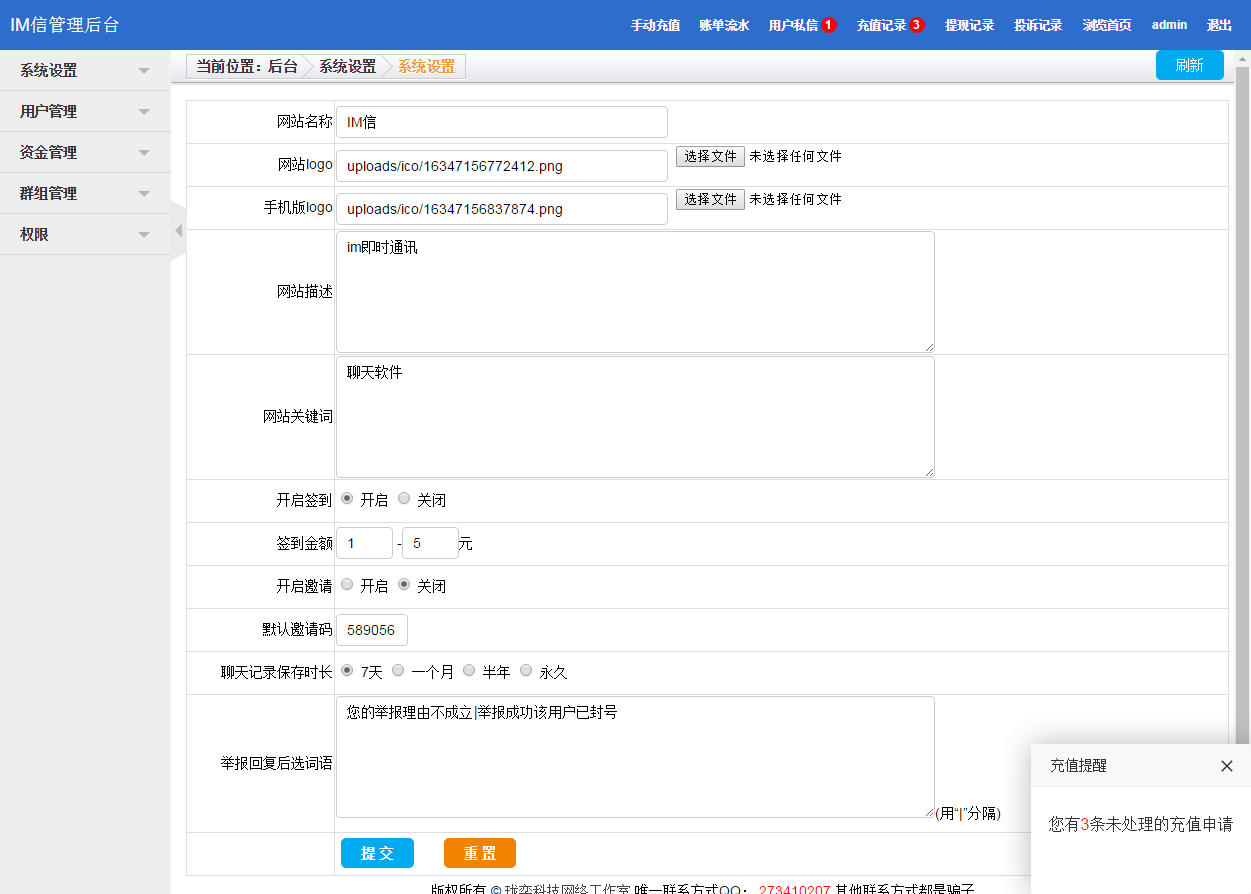Select 开启 for 开启邀请
Viewport: 1251px width, 894px height.
click(347, 584)
